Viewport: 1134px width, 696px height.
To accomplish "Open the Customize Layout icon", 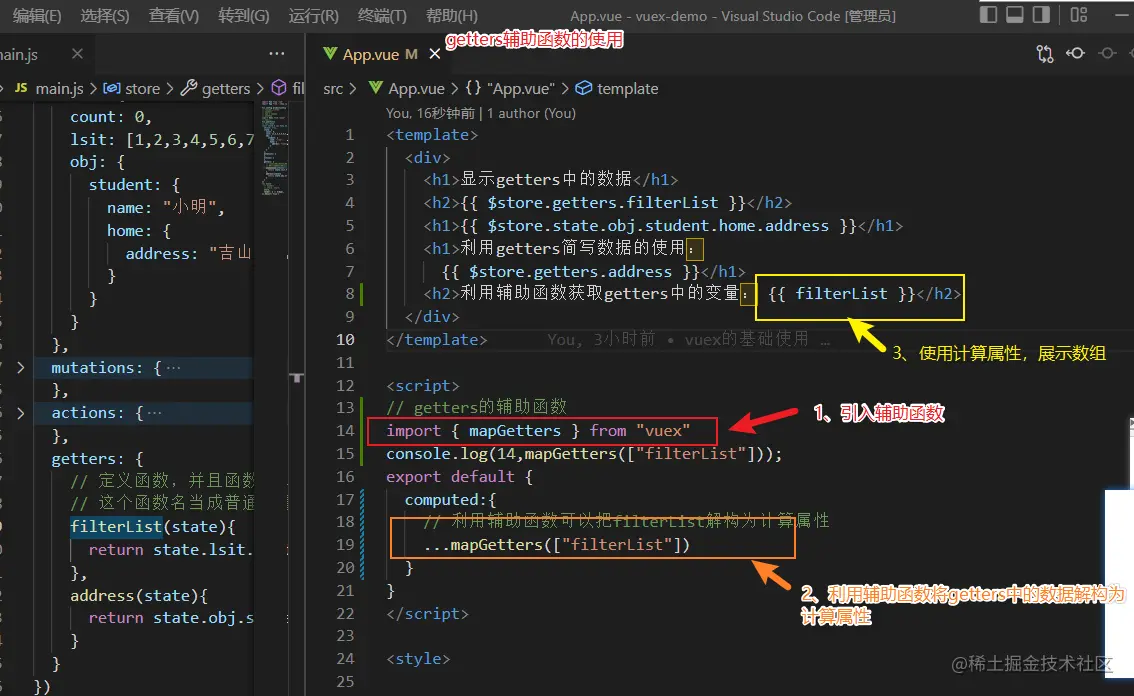I will [1079, 14].
